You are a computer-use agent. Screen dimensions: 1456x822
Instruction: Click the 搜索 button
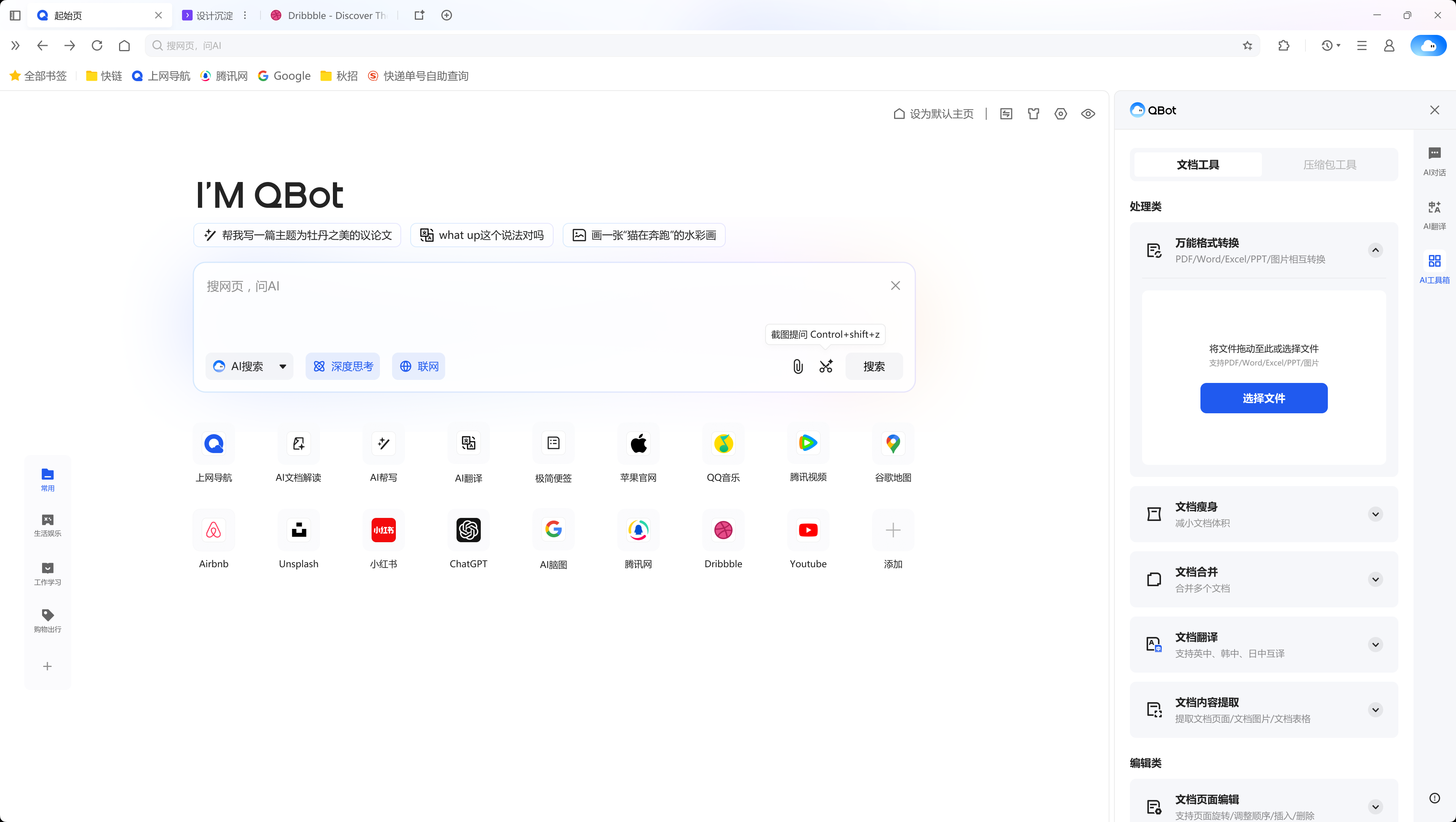pos(874,366)
